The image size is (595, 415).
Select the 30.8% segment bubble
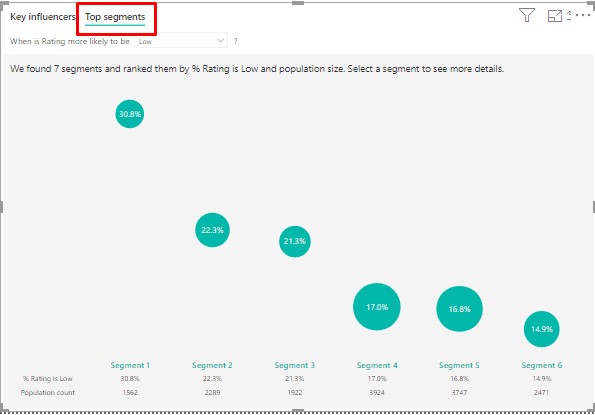pyautogui.click(x=130, y=114)
